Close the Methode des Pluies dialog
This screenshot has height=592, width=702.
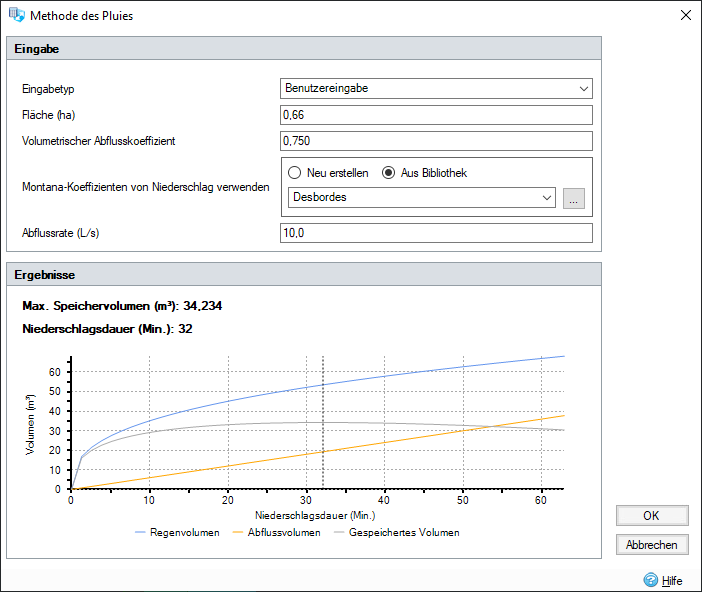click(685, 15)
